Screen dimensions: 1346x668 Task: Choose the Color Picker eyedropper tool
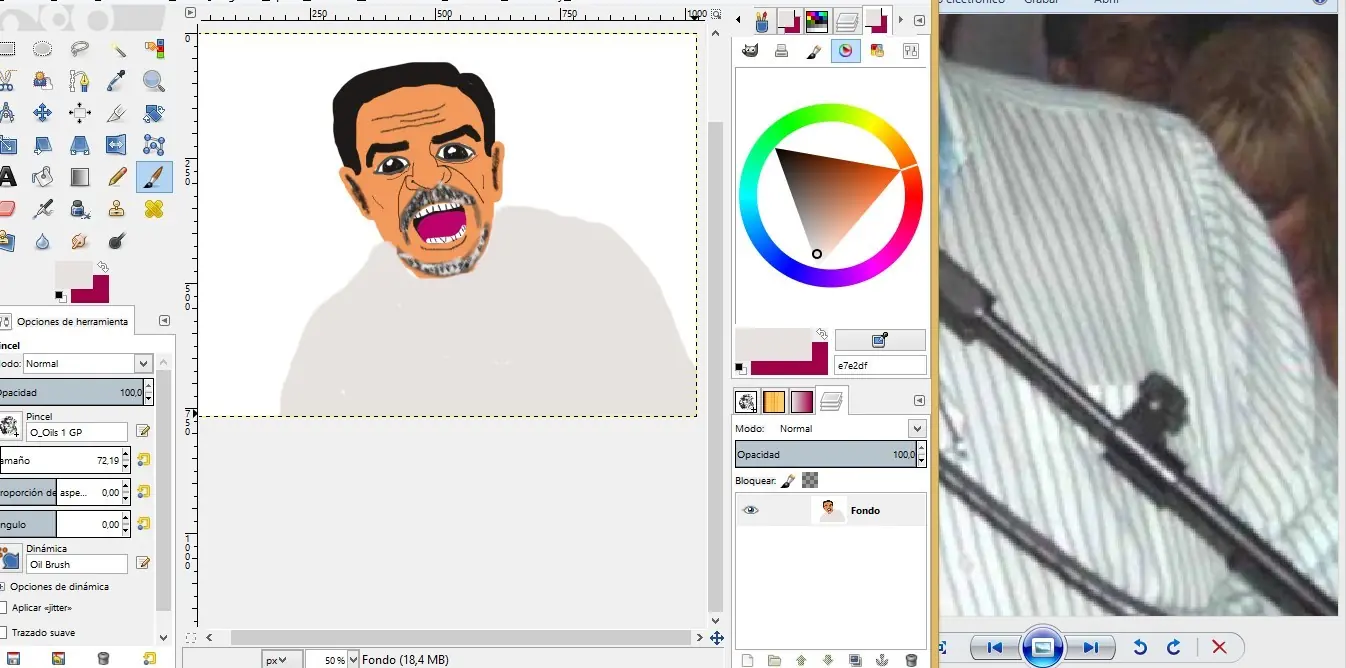[117, 80]
